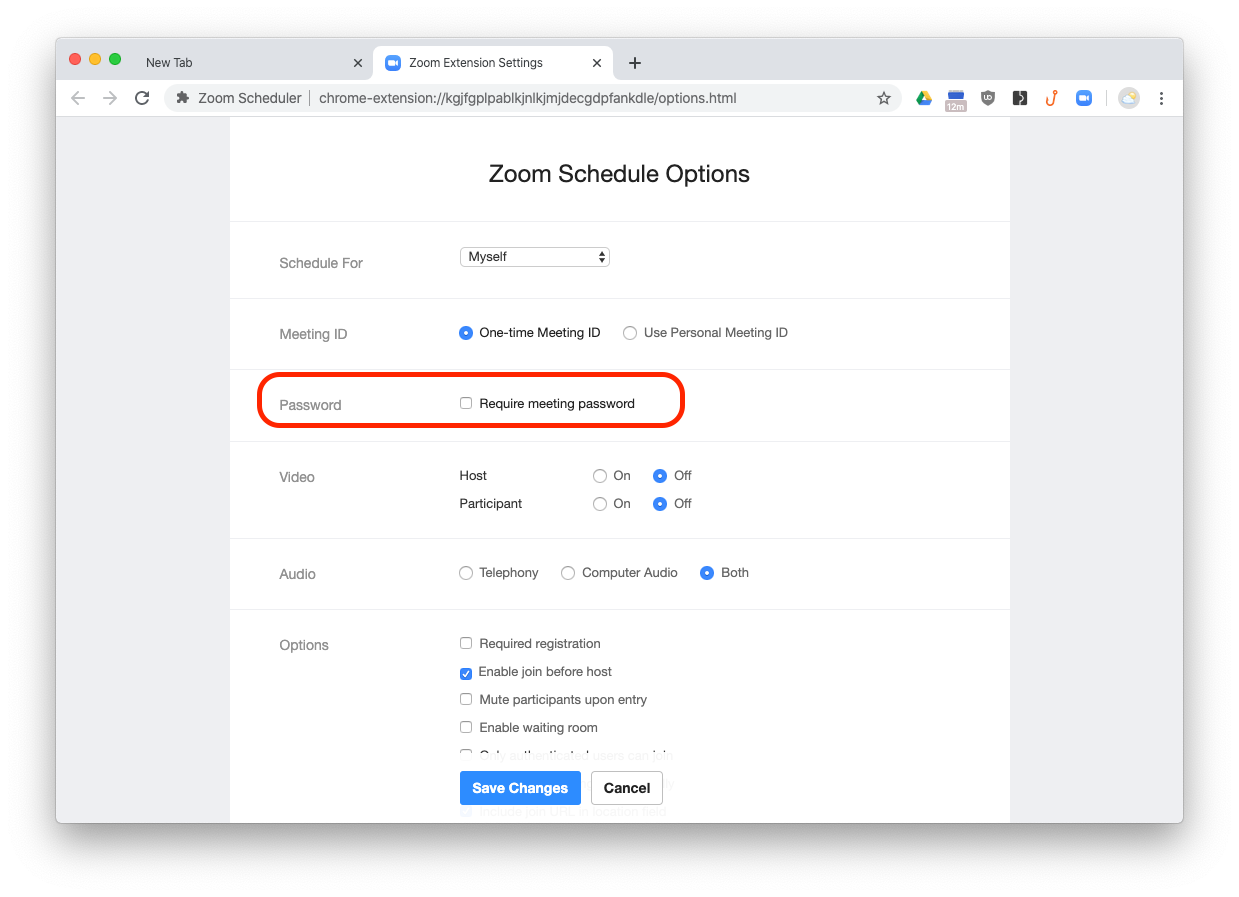Open the Chrome three-dot menu
This screenshot has height=897, width=1239.
coord(1161,98)
